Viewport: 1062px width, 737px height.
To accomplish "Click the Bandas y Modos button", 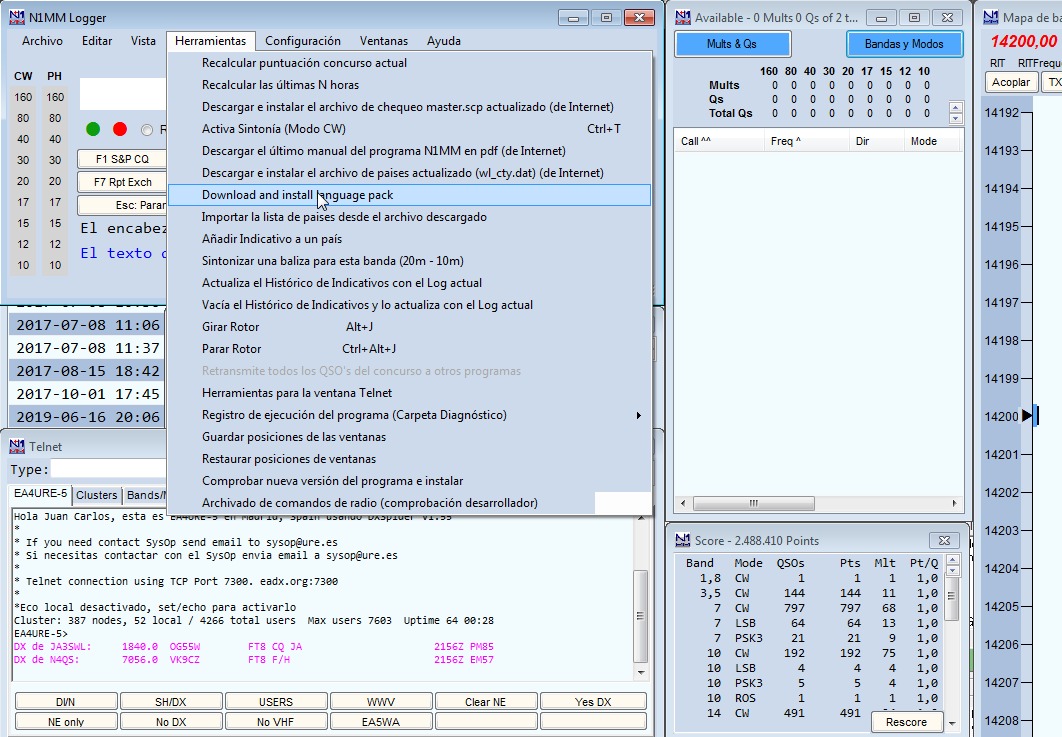I will pyautogui.click(x=904, y=44).
